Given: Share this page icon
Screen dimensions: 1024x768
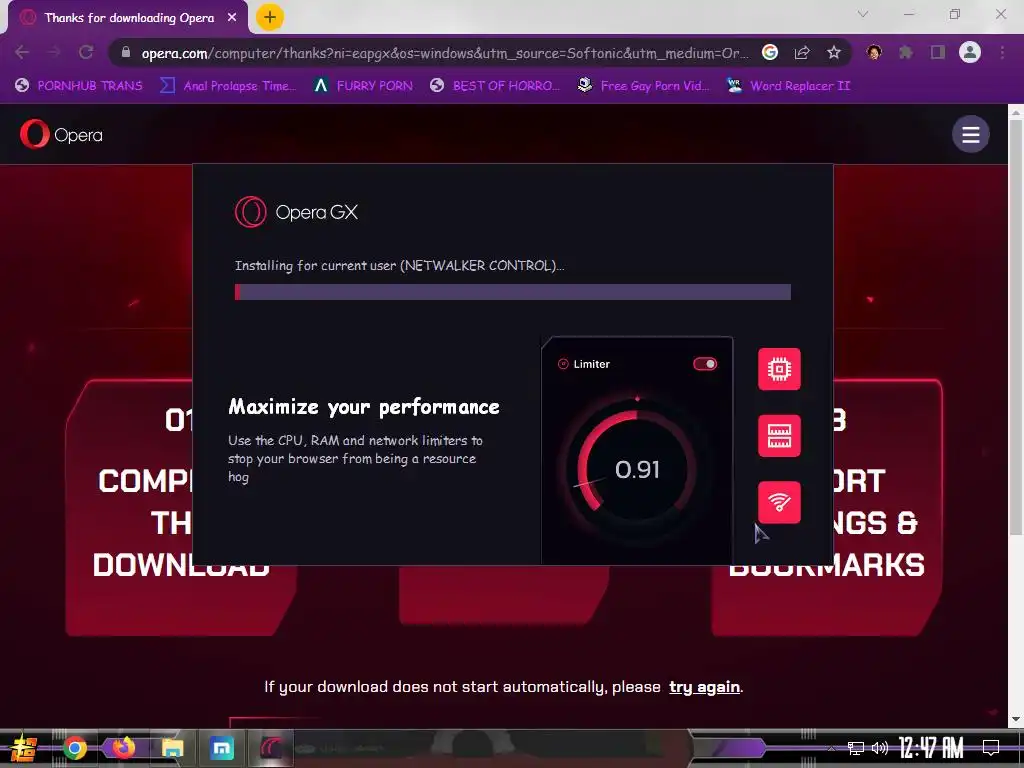Looking at the screenshot, I should [x=802, y=52].
